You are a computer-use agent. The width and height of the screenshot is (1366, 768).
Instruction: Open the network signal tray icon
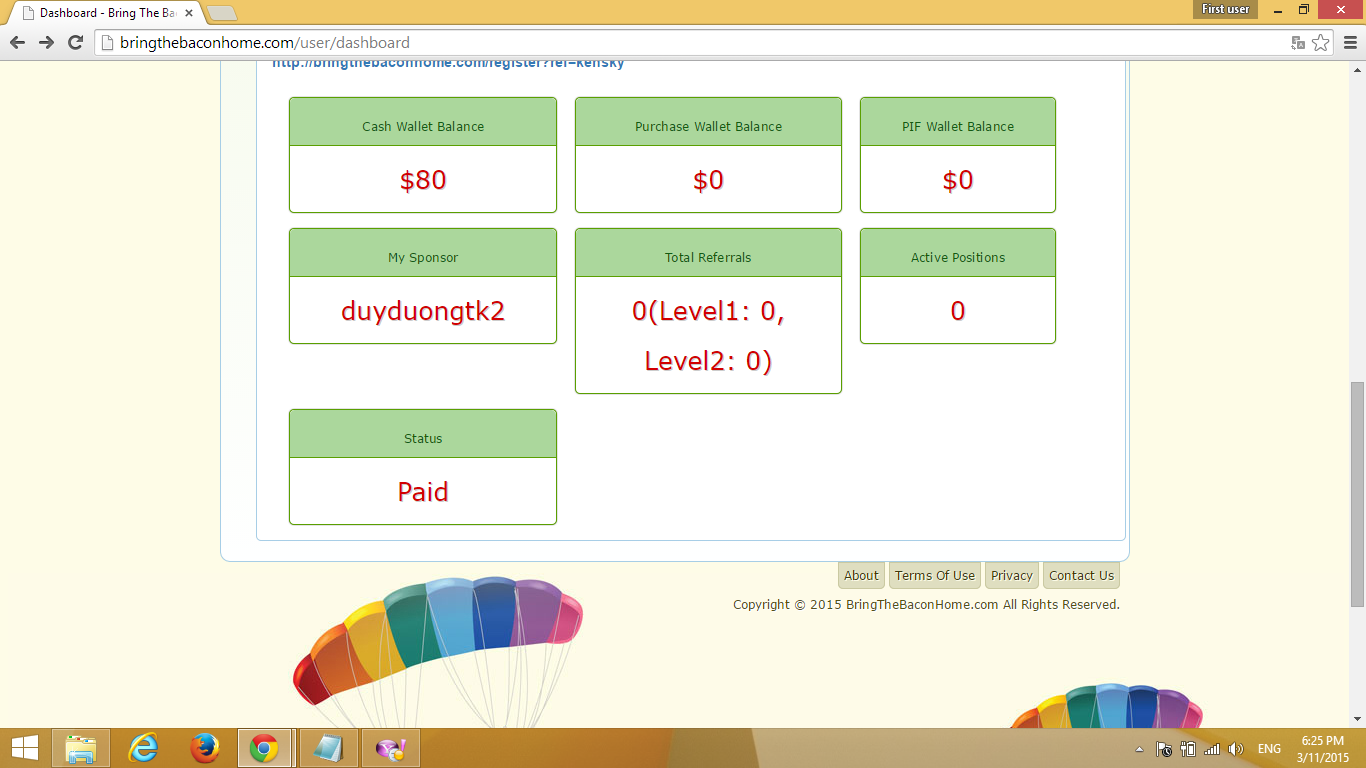point(1211,748)
